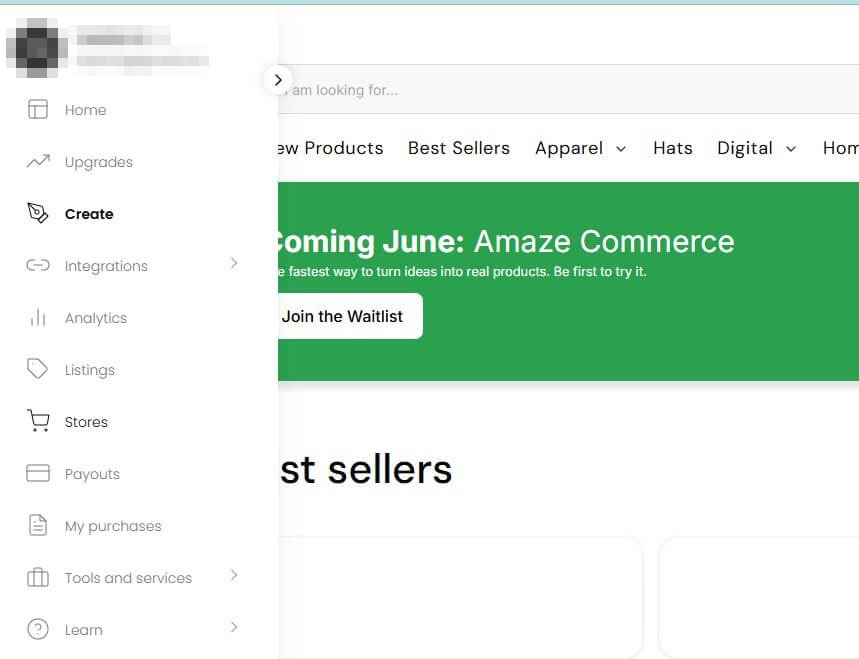
Task: Click the Upgrades trending arrow icon
Action: coord(38,161)
